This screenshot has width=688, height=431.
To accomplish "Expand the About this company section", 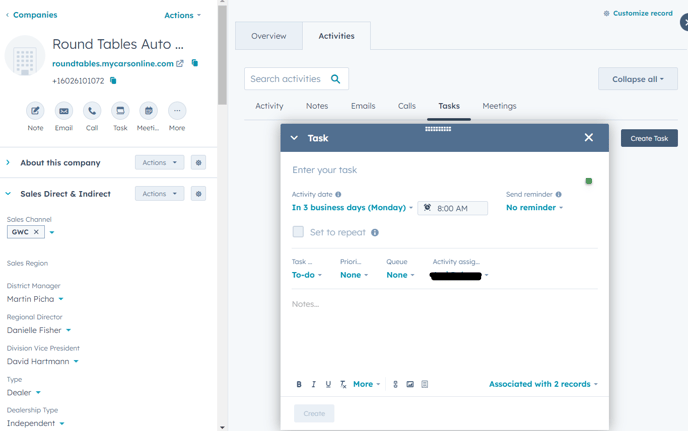I will (8, 162).
